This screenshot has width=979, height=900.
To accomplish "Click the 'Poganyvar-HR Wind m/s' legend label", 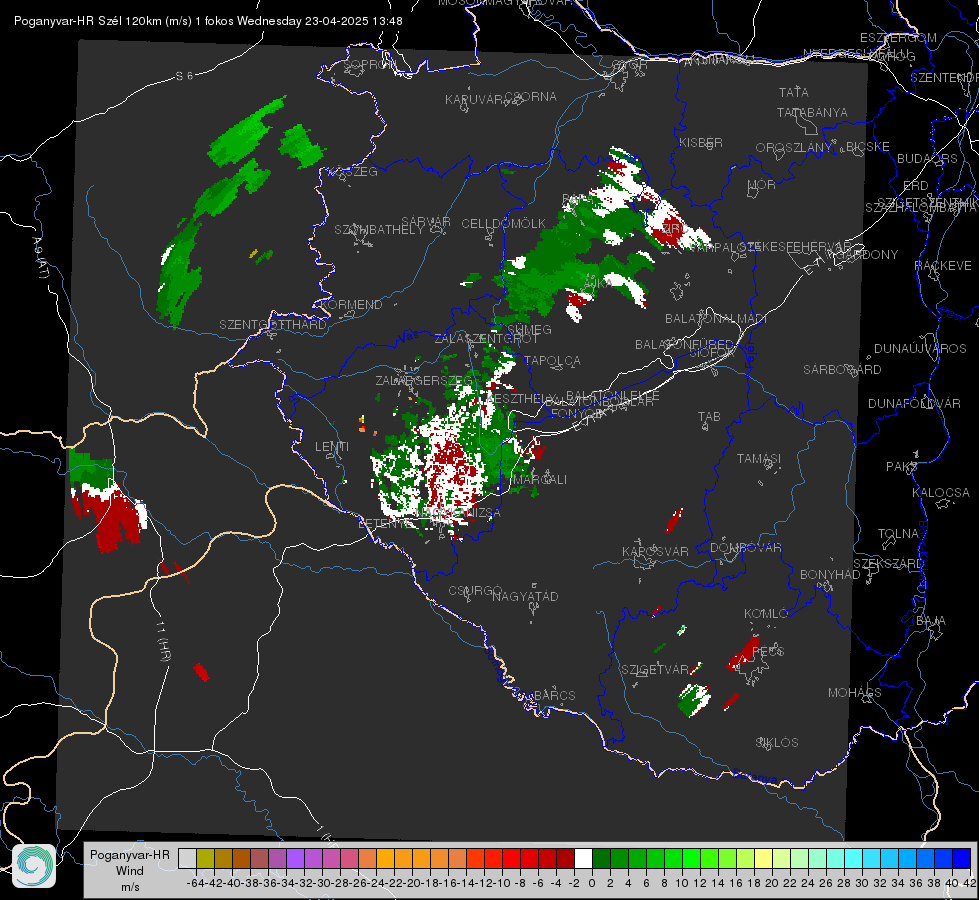I will click(x=130, y=871).
